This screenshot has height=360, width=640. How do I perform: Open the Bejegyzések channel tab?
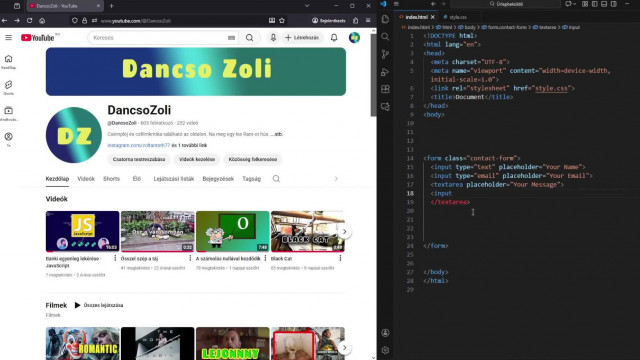(218, 179)
